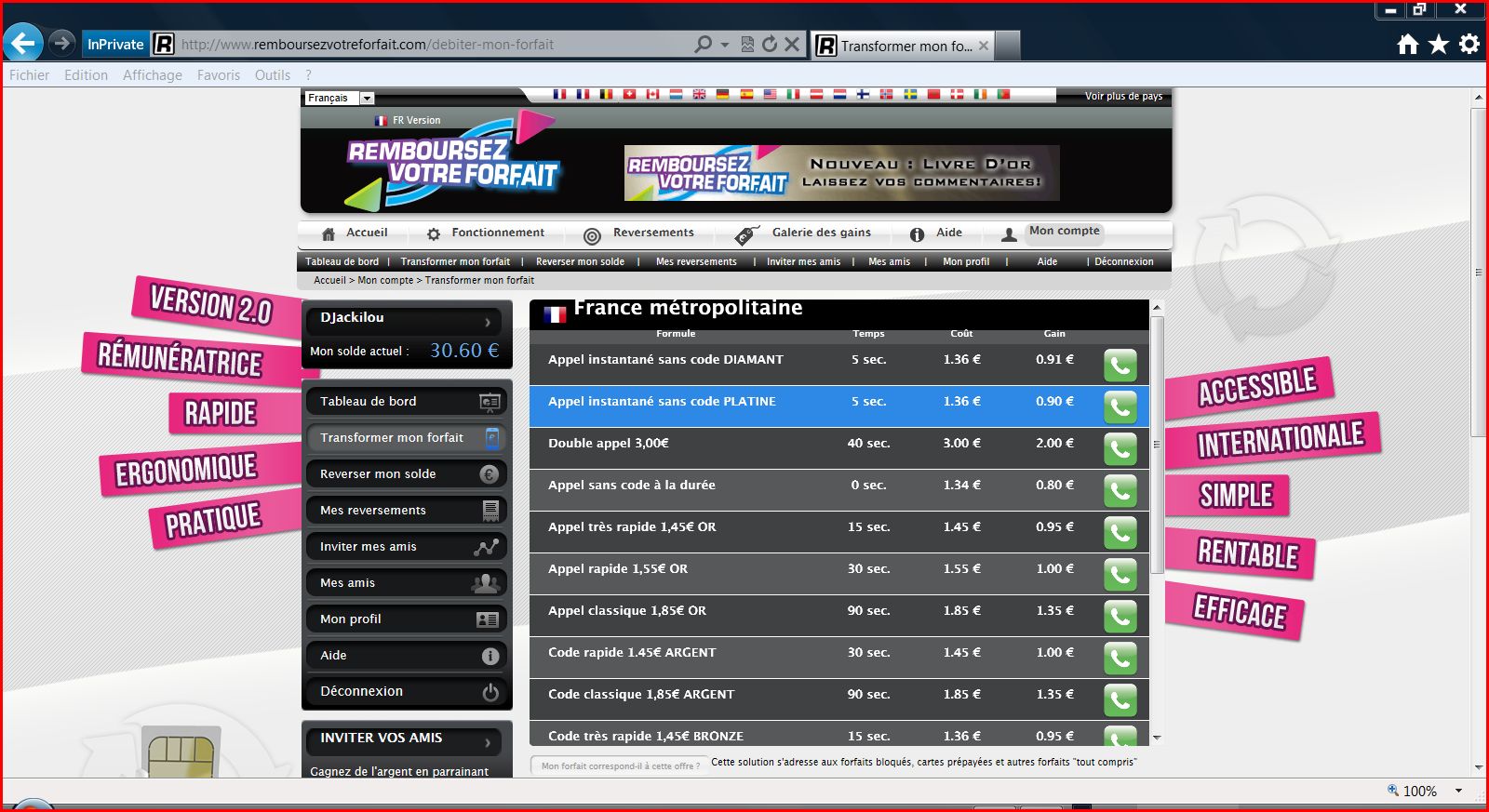Click the Déconnexion power icon in sidebar

coord(490,692)
